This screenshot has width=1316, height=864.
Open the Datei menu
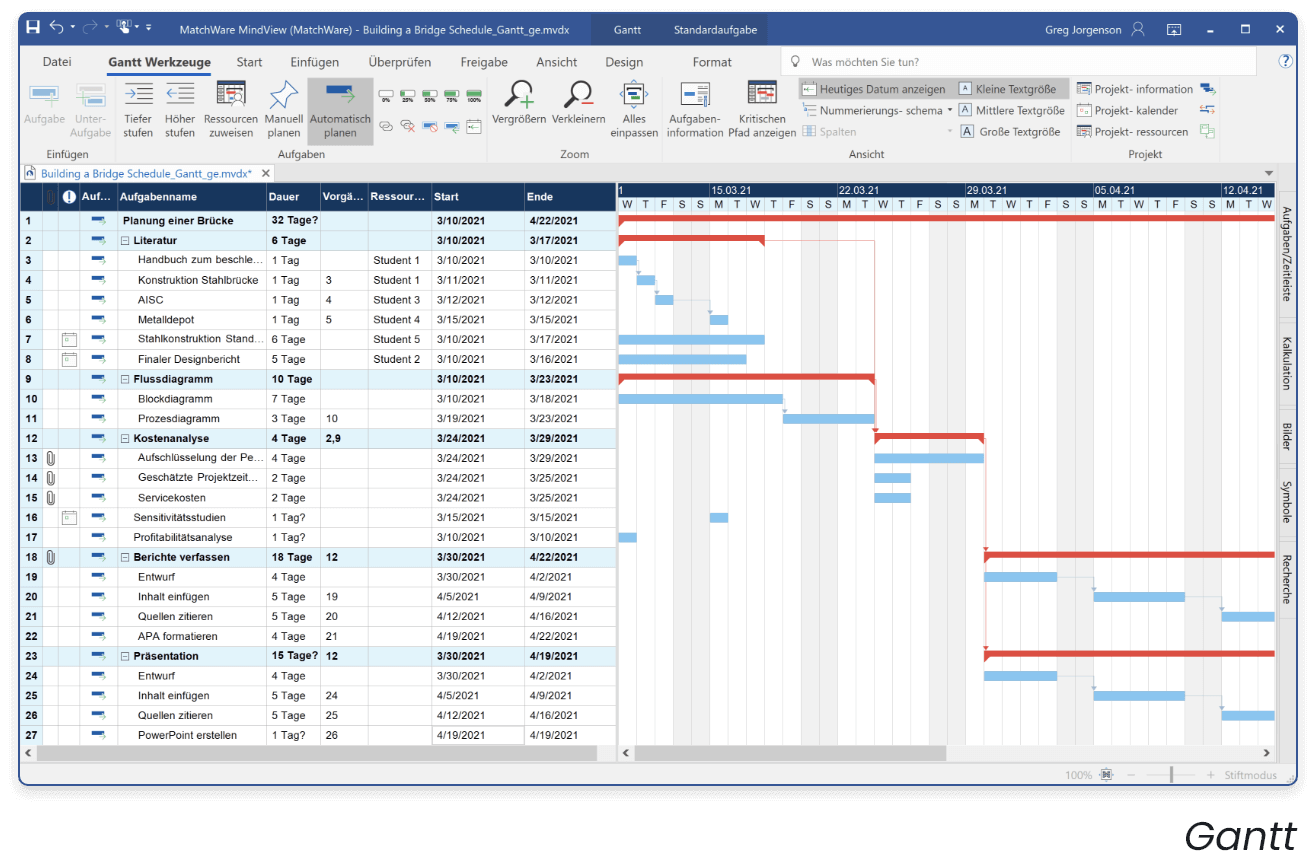(57, 62)
